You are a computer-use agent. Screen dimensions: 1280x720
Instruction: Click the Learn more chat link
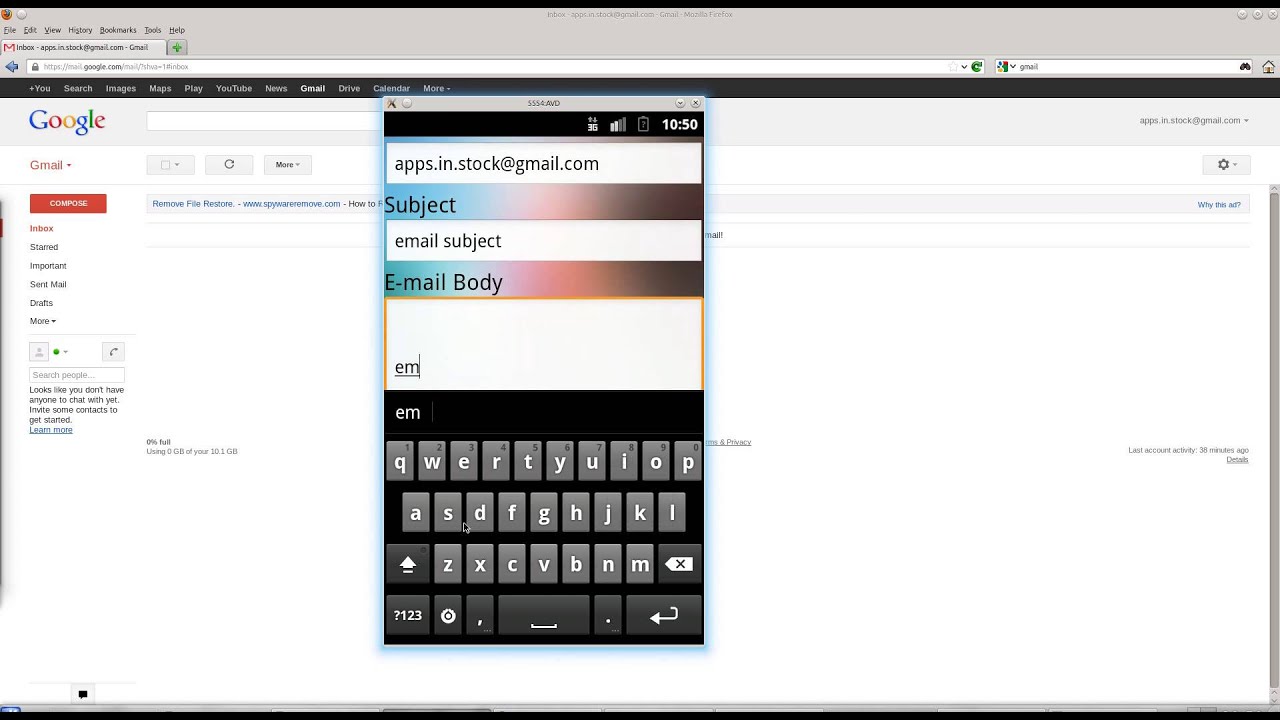(51, 430)
